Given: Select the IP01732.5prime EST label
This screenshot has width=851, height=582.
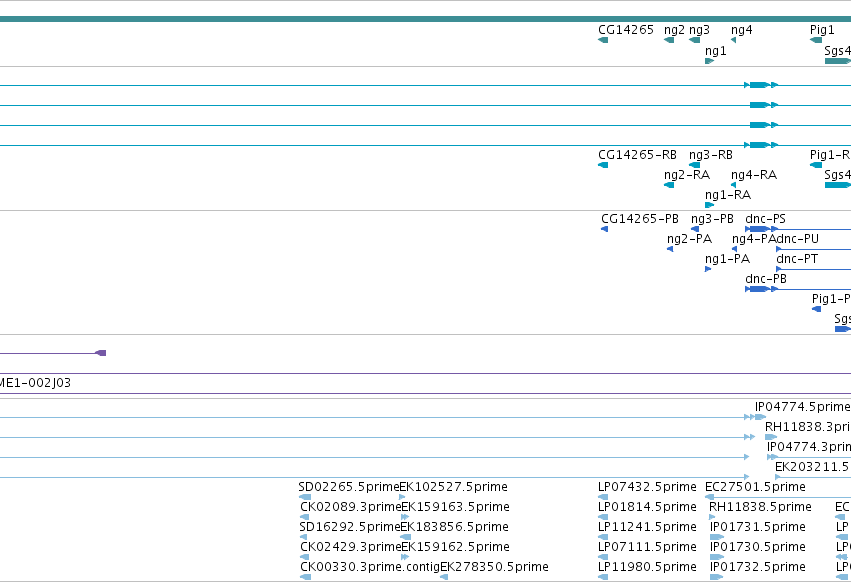Looking at the screenshot, I should 758,567.
